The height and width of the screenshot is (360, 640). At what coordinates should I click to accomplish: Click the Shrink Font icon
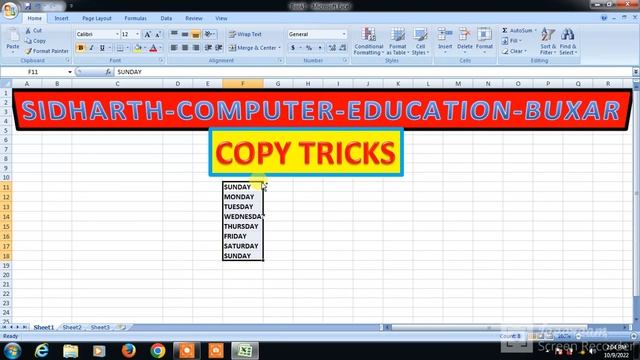pos(158,34)
